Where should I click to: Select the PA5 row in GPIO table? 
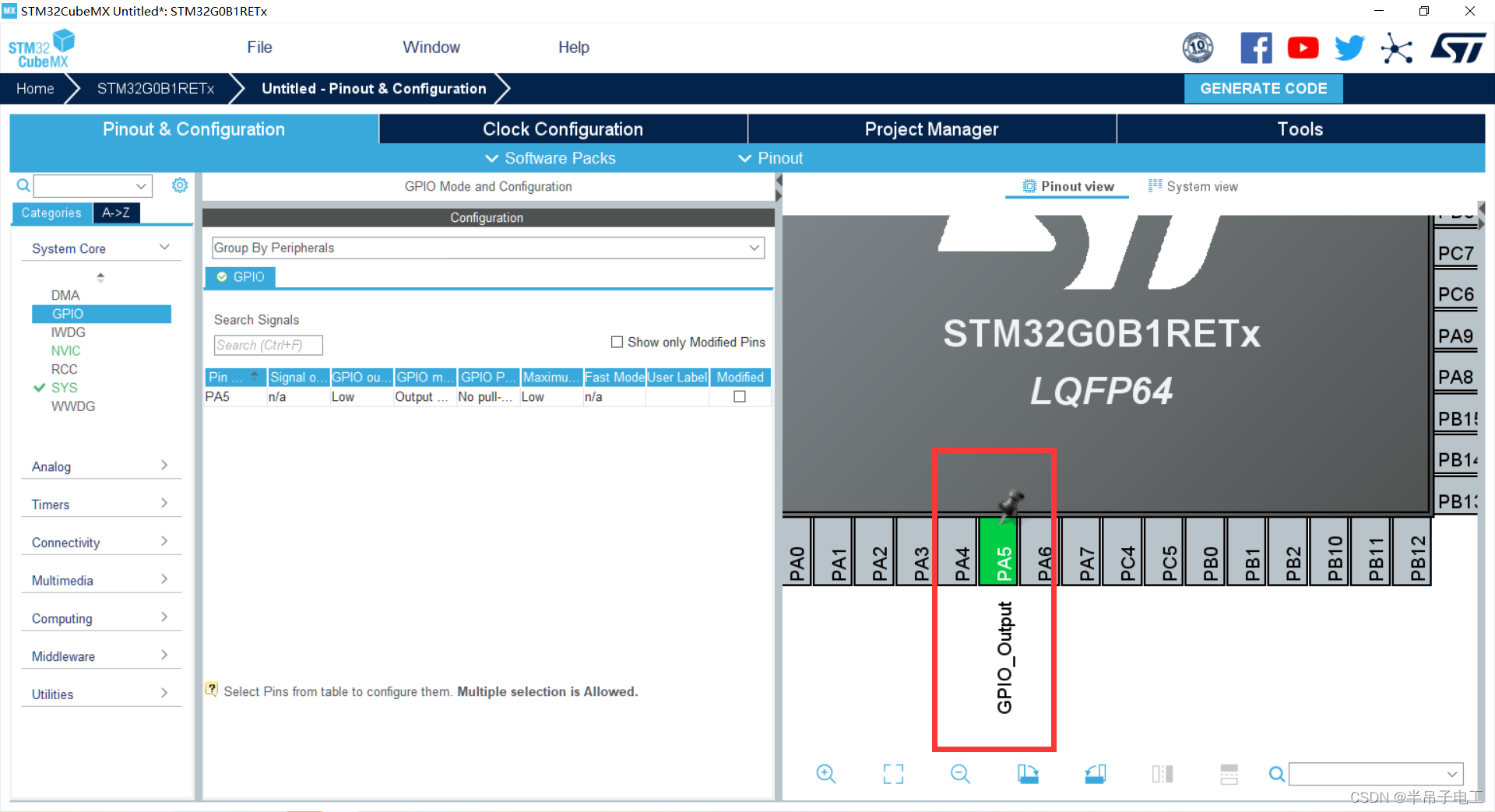487,397
